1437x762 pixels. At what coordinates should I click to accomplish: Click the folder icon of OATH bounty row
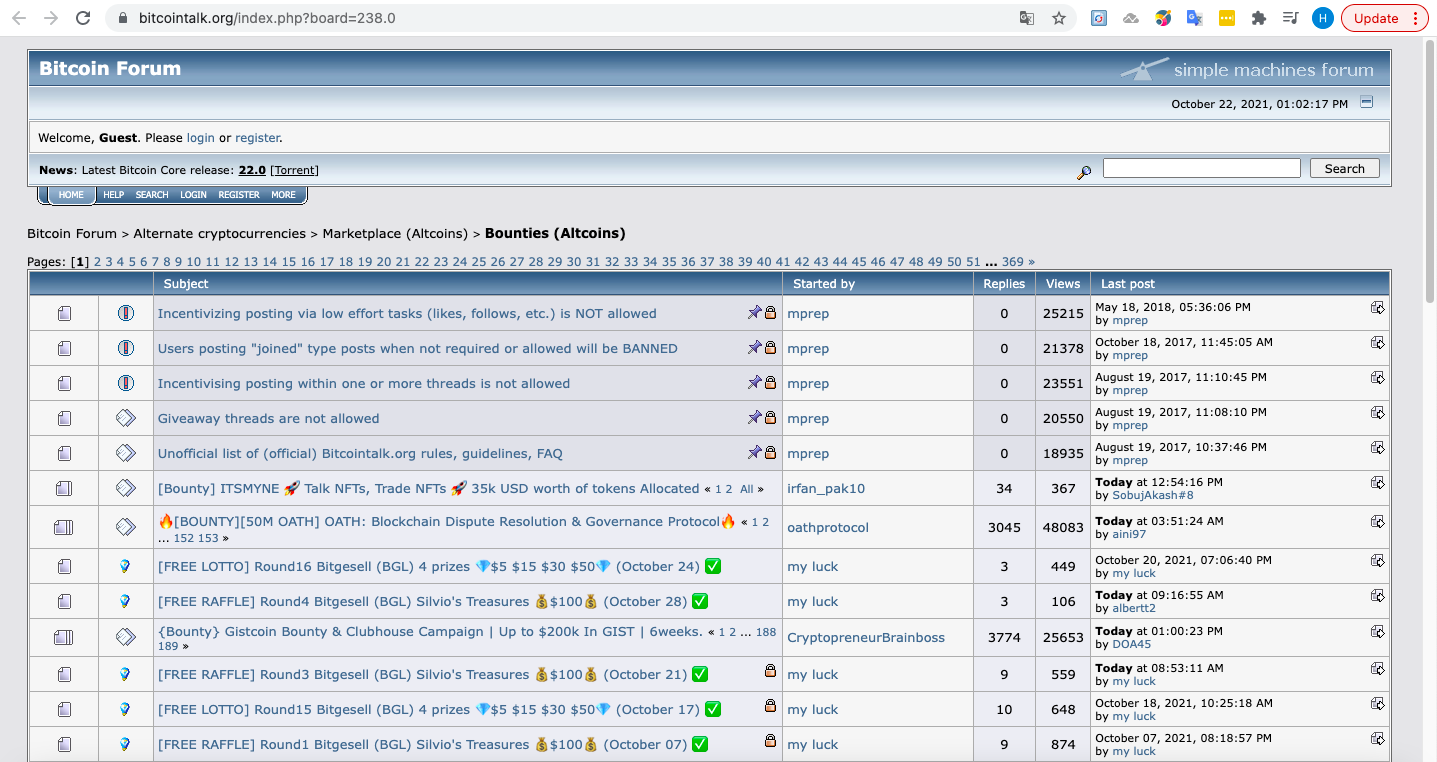(64, 527)
